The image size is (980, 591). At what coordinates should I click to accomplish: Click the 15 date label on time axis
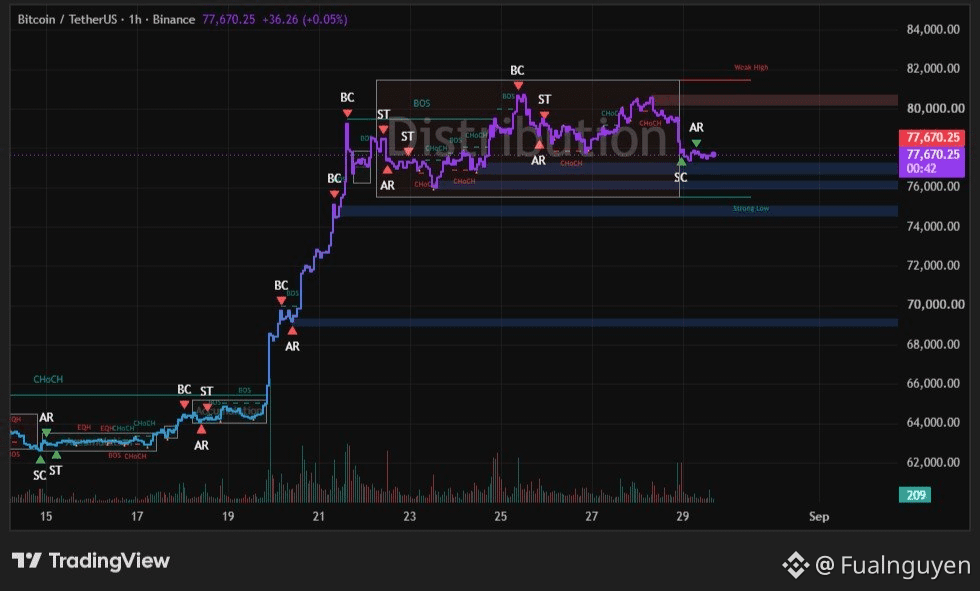point(46,516)
